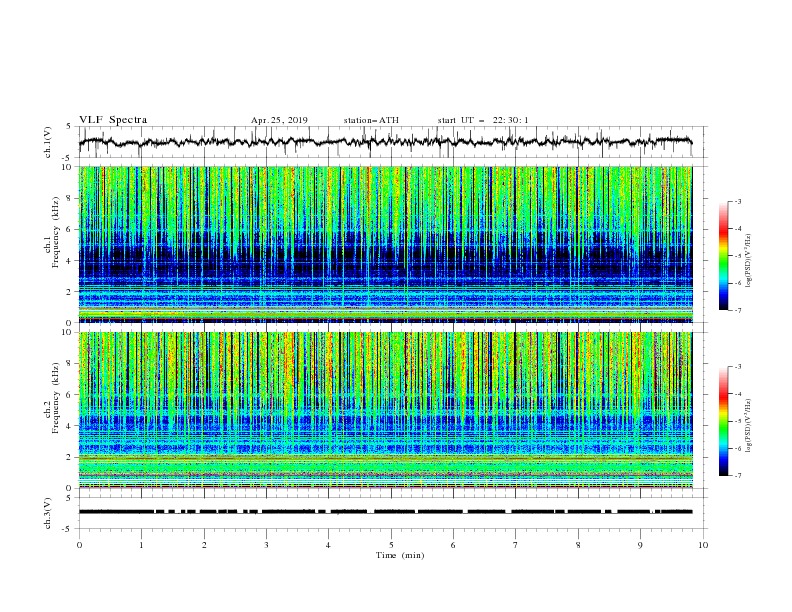Click the 'ch.3(V)' axis label
The height and width of the screenshot is (612, 792).
tap(48, 513)
